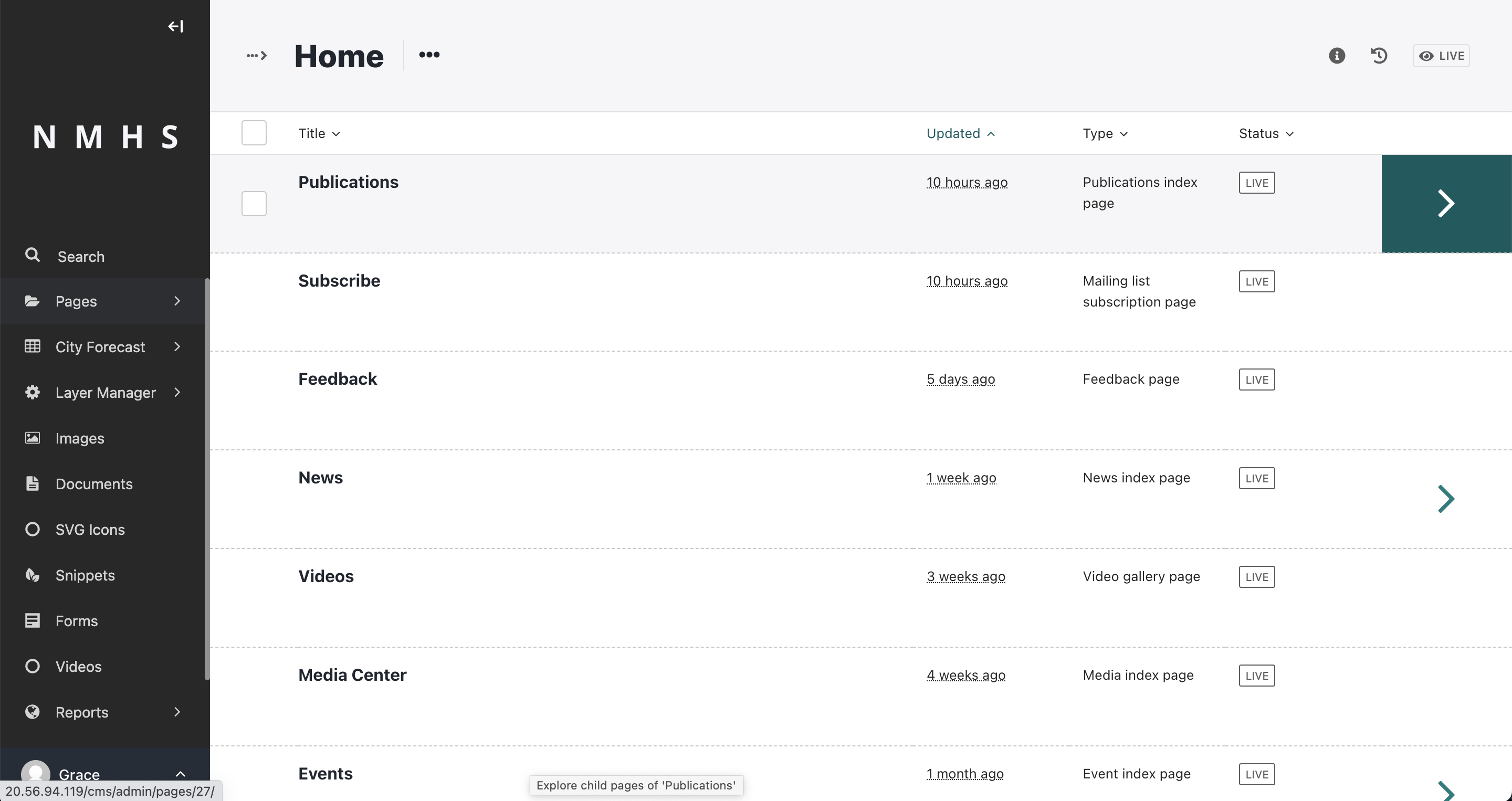Expand the Pages submenu chevron
This screenshot has height=801, width=1512.
tap(177, 301)
